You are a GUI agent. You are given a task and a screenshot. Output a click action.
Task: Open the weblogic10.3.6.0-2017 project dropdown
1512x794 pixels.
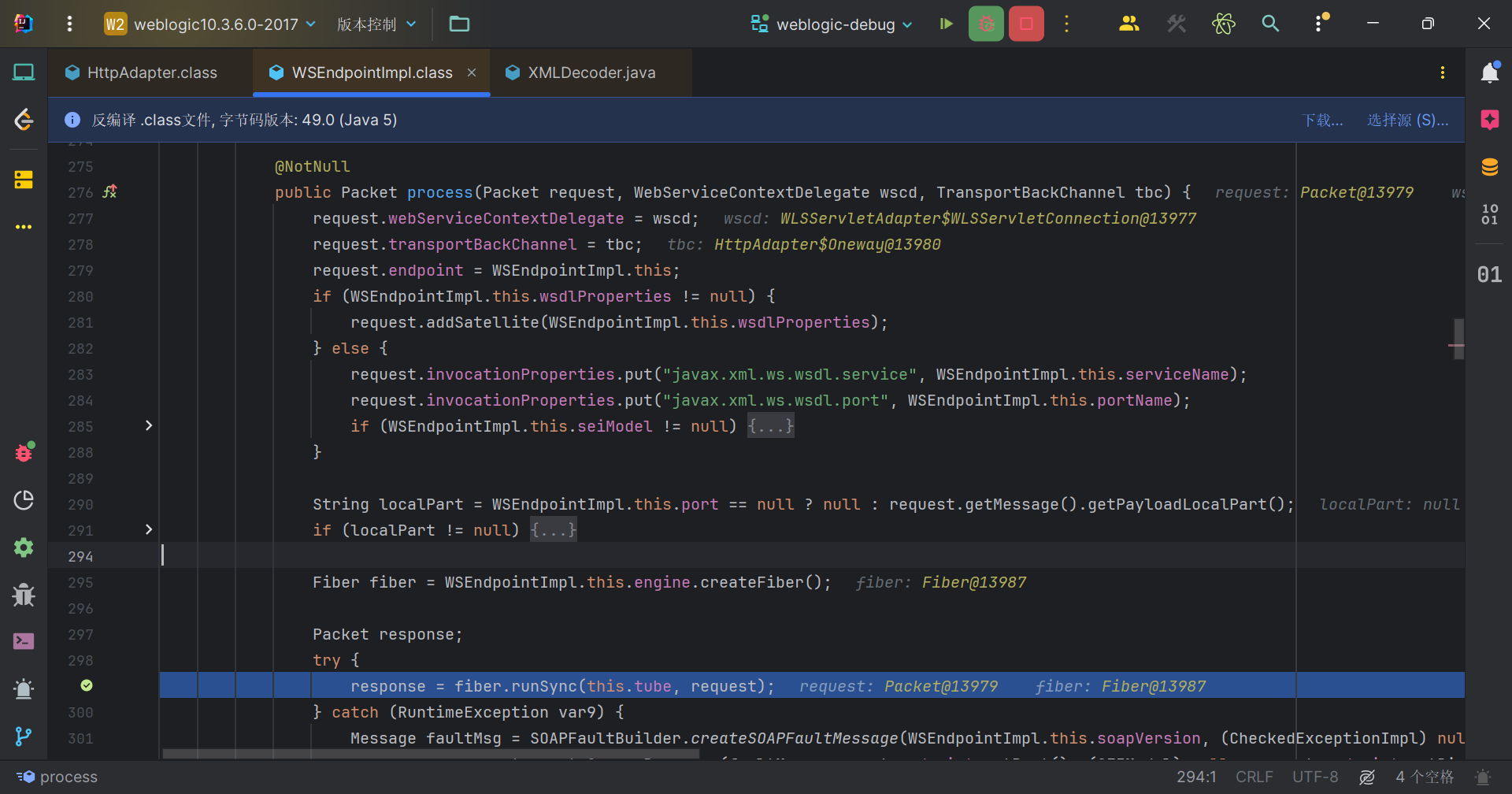point(210,24)
